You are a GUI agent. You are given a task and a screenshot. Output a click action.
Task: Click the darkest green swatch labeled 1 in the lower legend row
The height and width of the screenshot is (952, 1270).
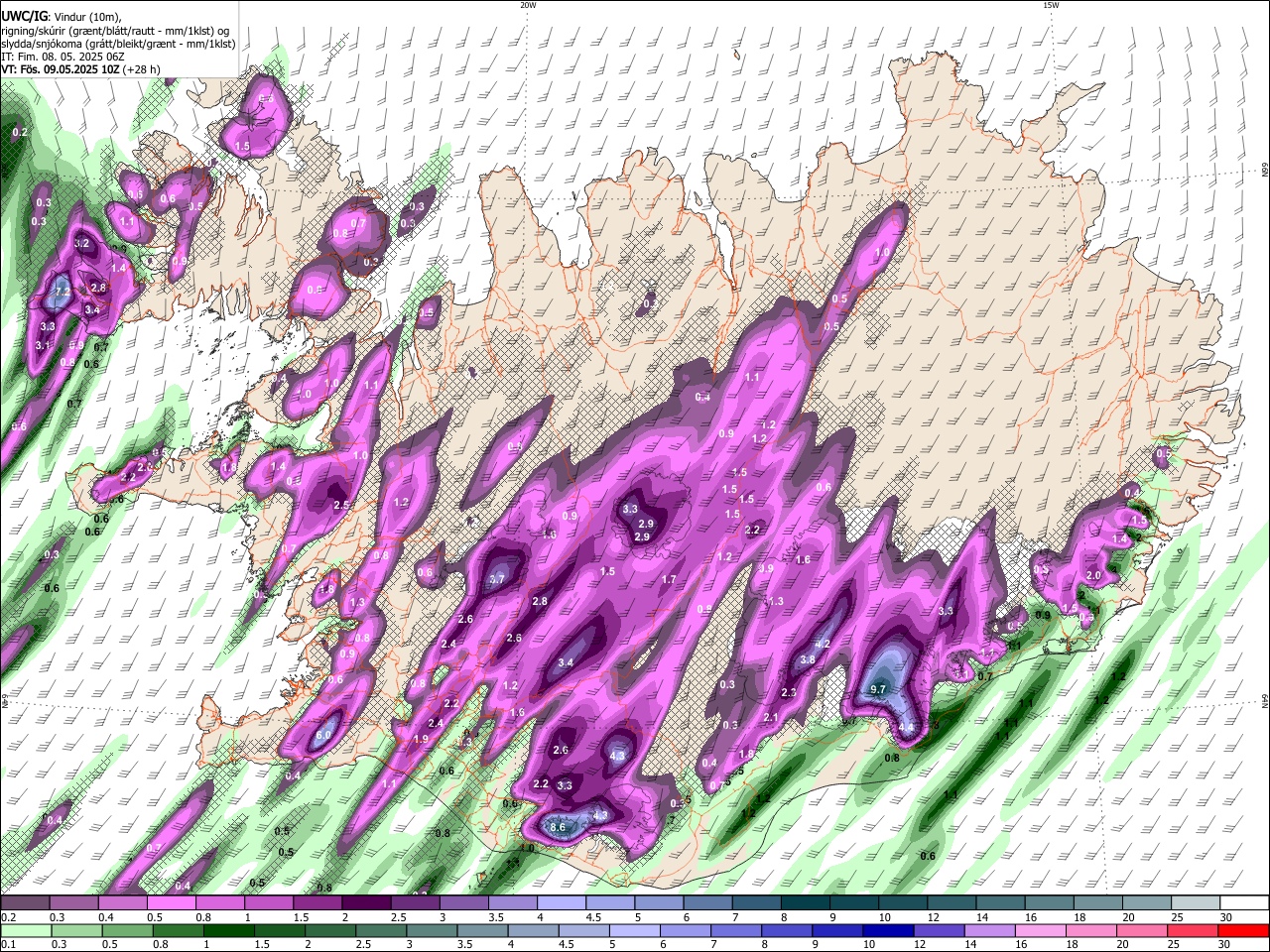click(227, 931)
